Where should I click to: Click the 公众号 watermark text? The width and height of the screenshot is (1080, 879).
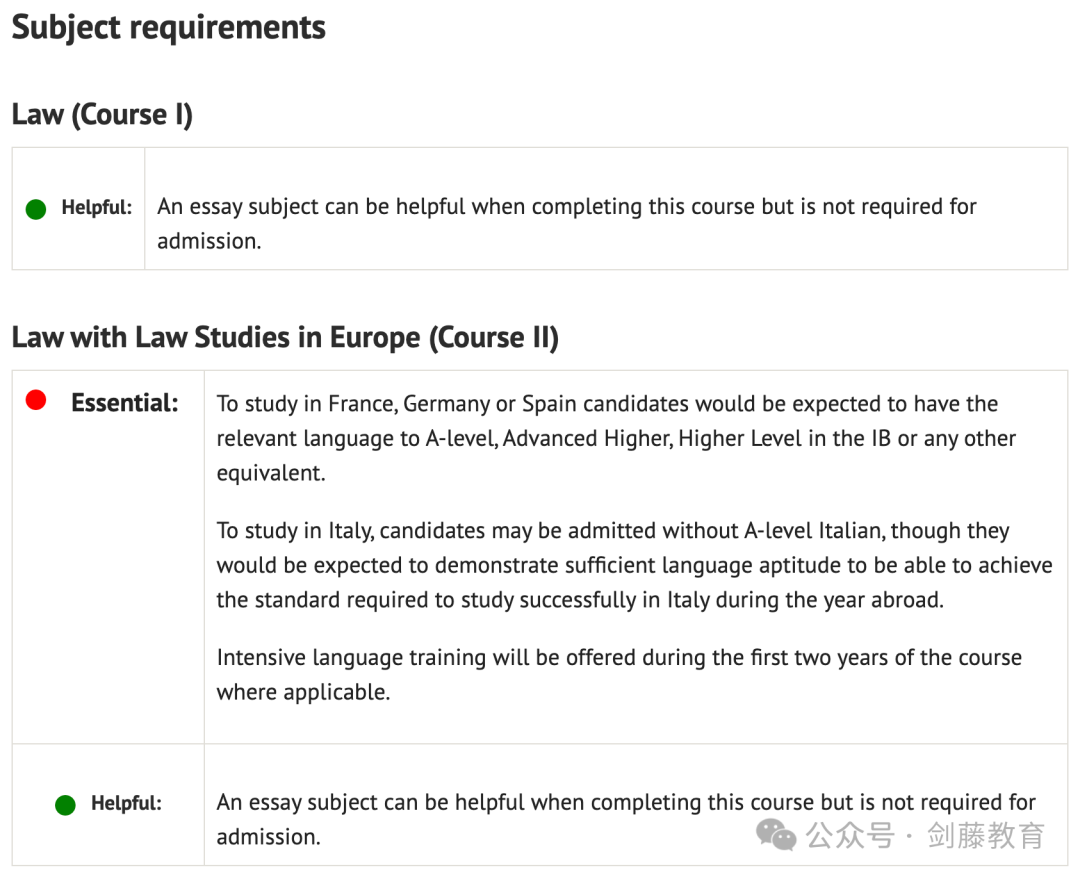pyautogui.click(x=850, y=836)
